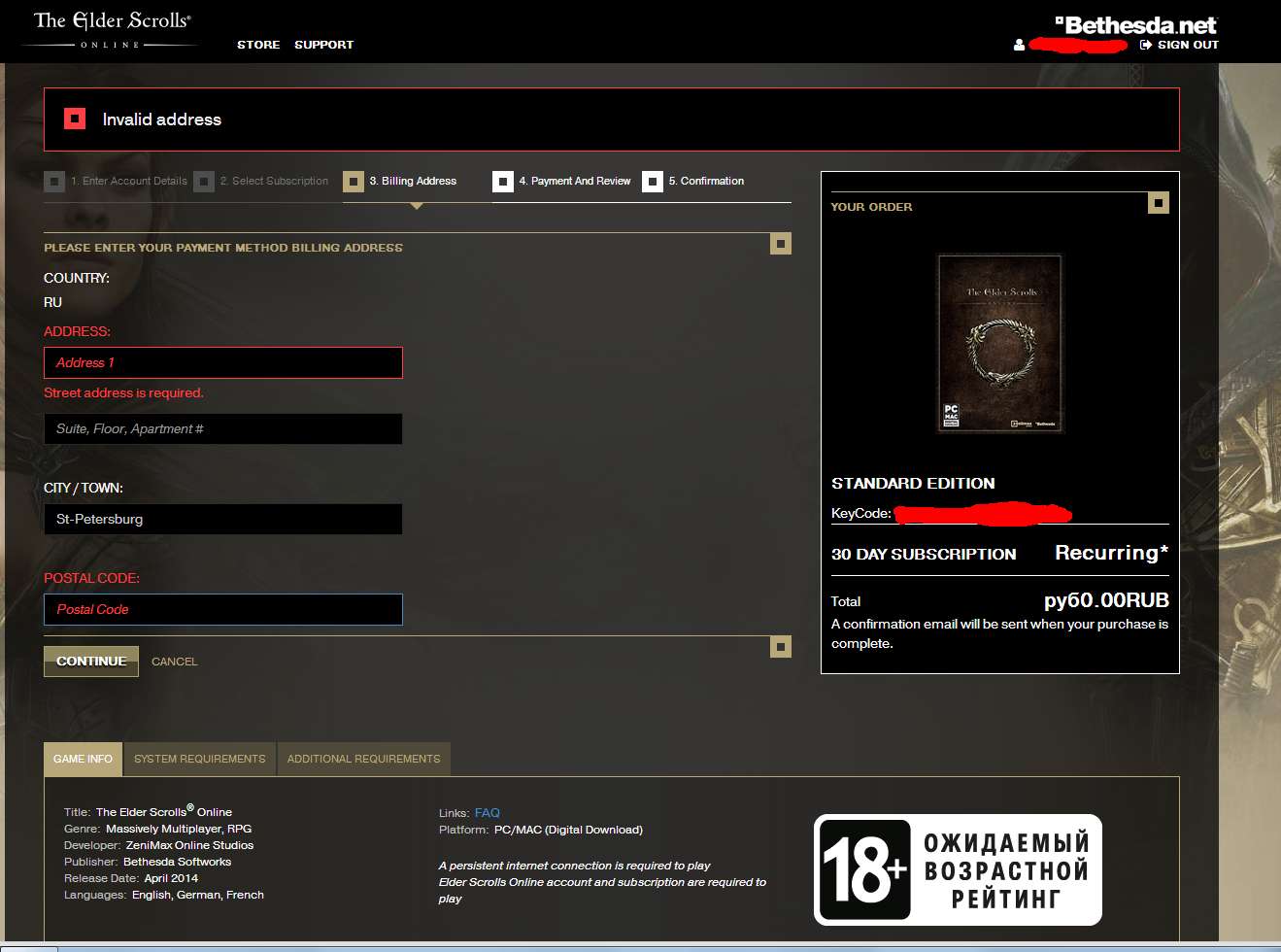Focus the Suite, Floor, Apartment field
Image resolution: width=1281 pixels, height=952 pixels.
pos(223,428)
